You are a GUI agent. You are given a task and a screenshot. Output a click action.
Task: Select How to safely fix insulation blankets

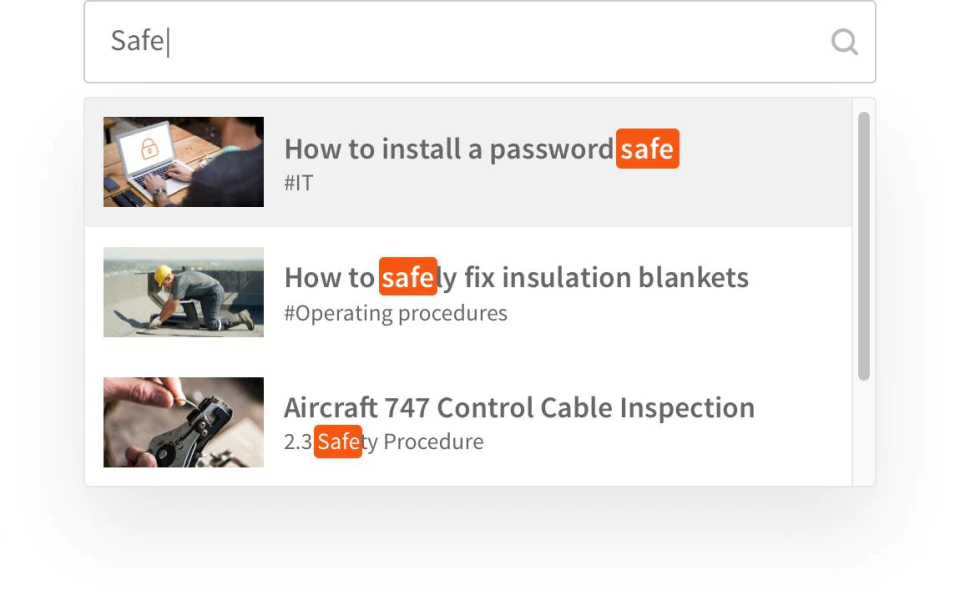pos(516,277)
